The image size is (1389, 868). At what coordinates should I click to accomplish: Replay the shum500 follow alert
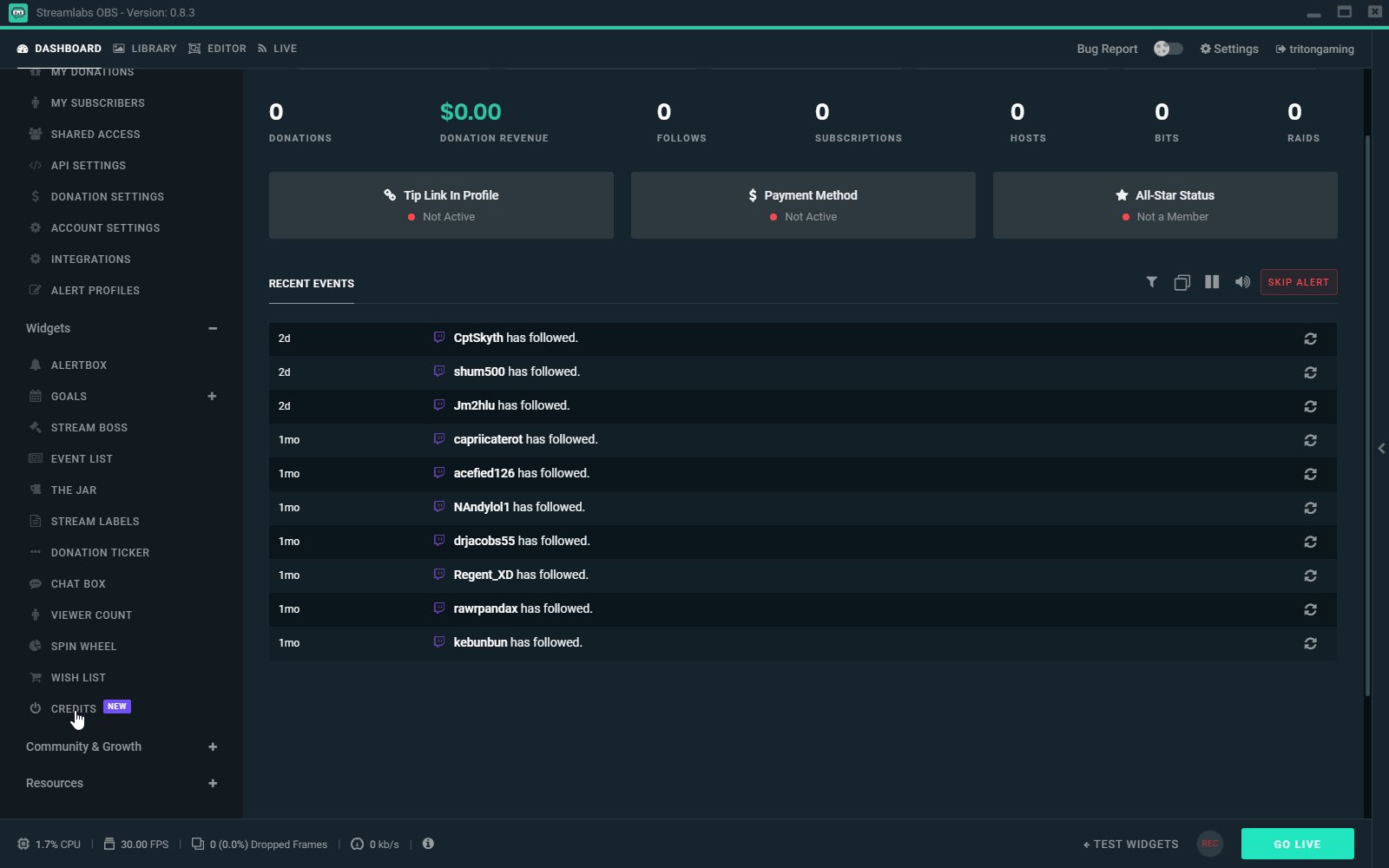[1310, 372]
